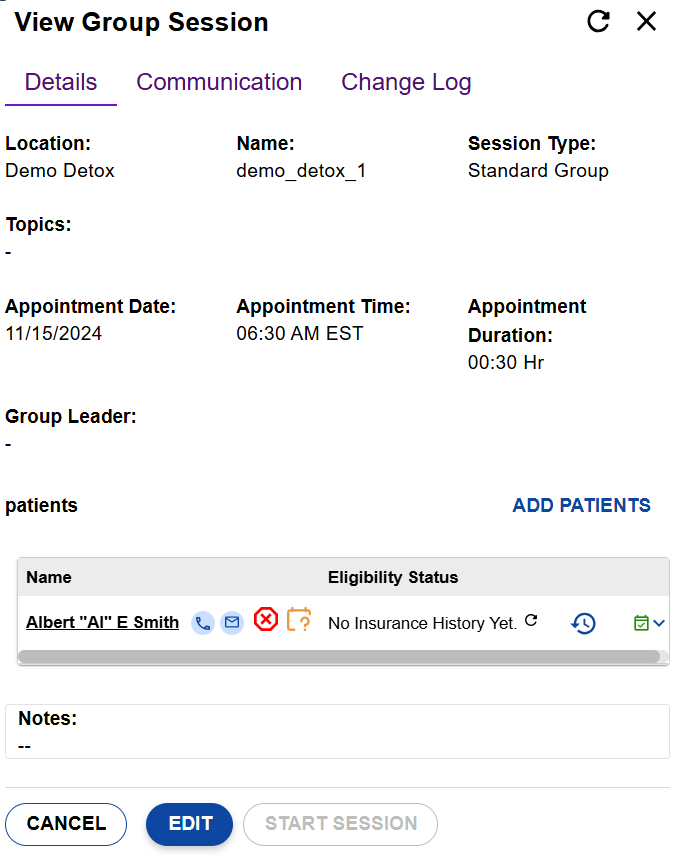678x855 pixels.
Task: Switch to the Details tab
Action: click(x=61, y=82)
